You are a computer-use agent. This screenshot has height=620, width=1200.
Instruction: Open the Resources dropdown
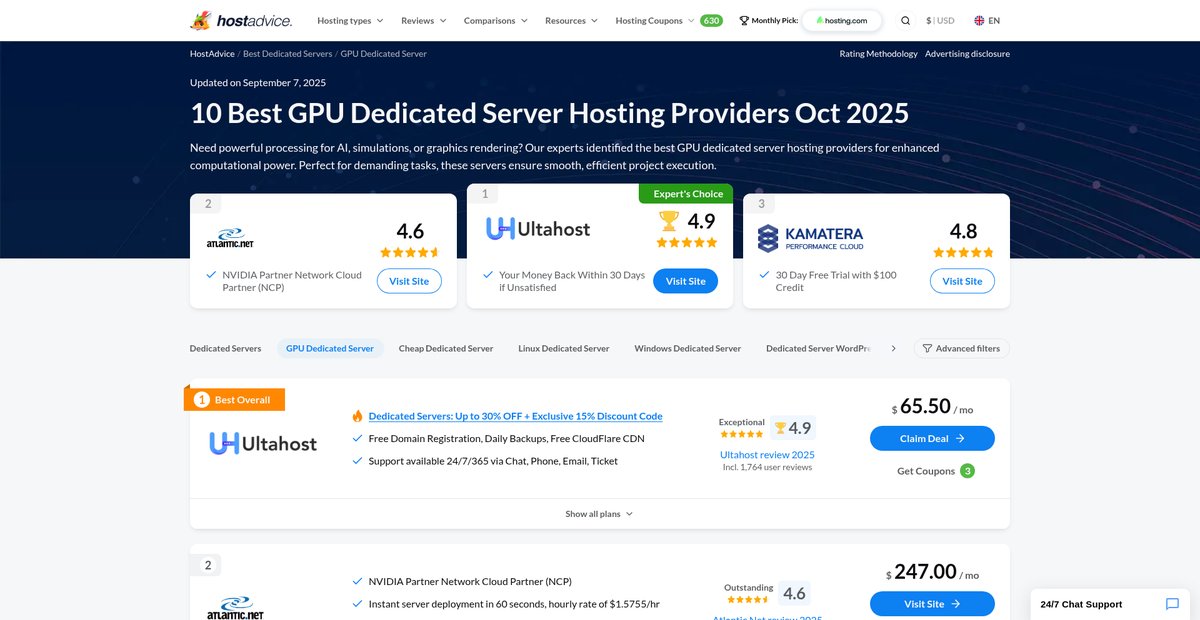pyautogui.click(x=571, y=20)
